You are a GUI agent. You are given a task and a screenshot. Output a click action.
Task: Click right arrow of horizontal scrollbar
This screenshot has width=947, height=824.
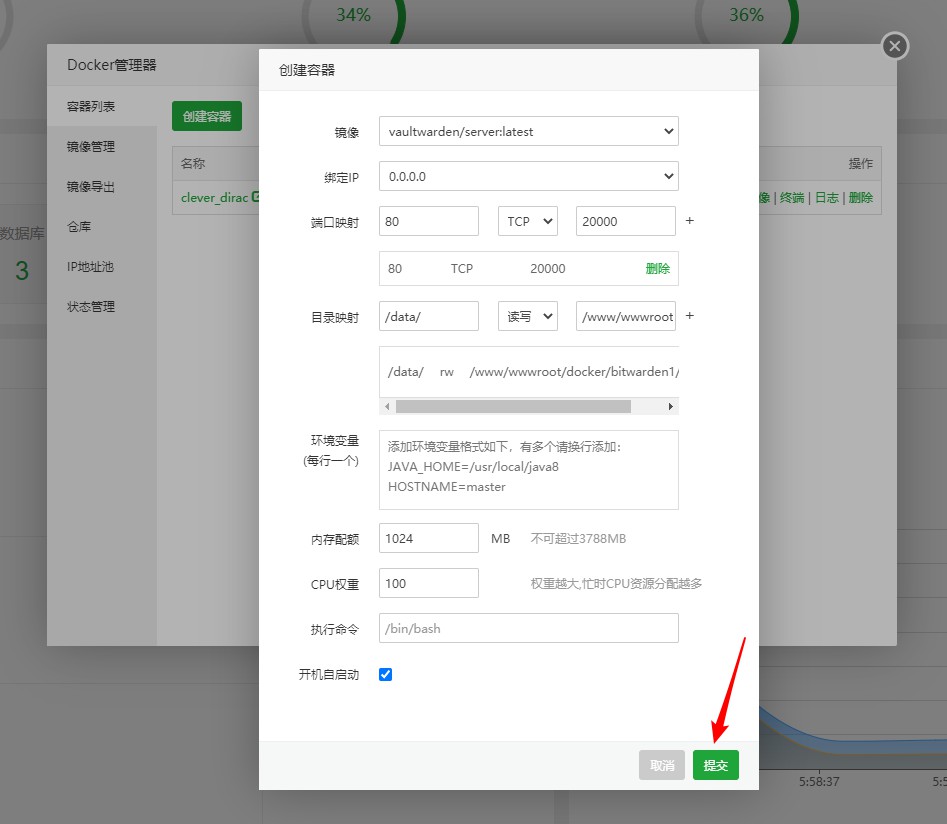click(670, 407)
